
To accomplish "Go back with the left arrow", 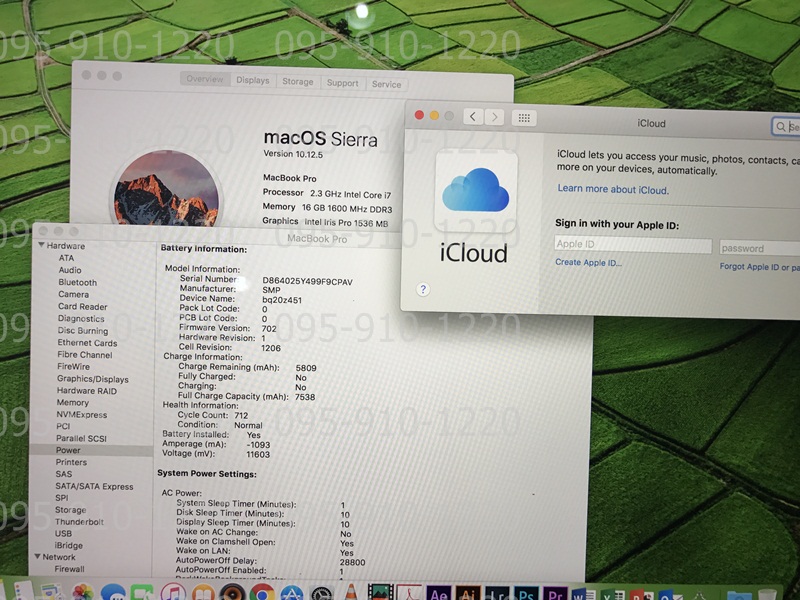I will [472, 118].
